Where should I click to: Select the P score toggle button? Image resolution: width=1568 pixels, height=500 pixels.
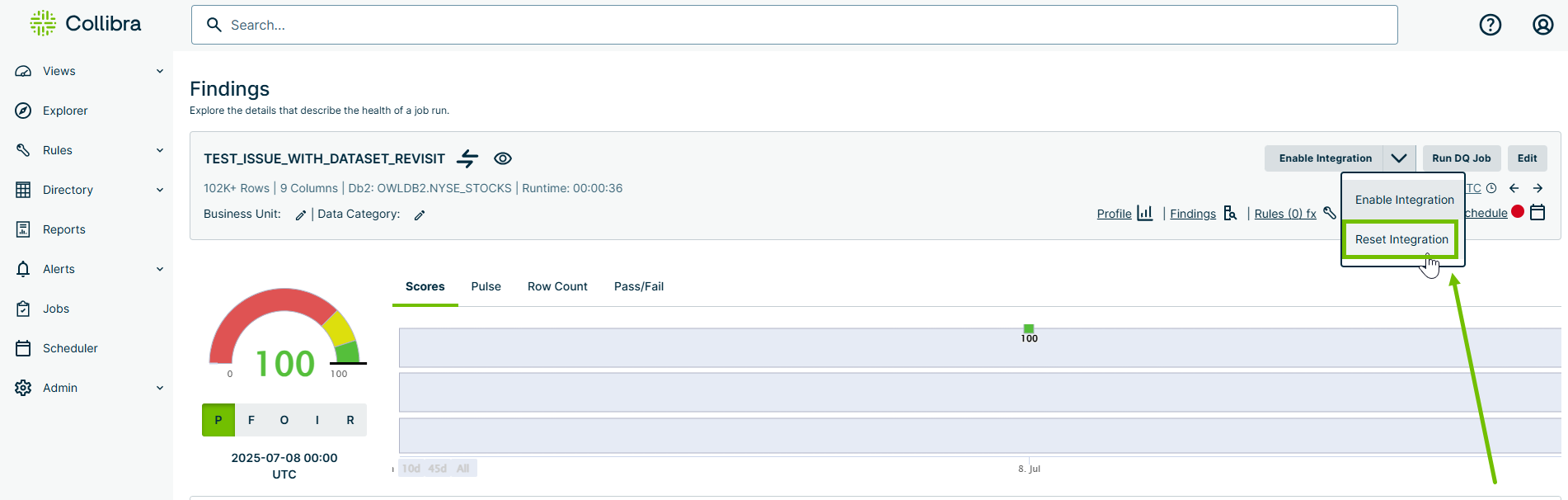pyautogui.click(x=218, y=420)
